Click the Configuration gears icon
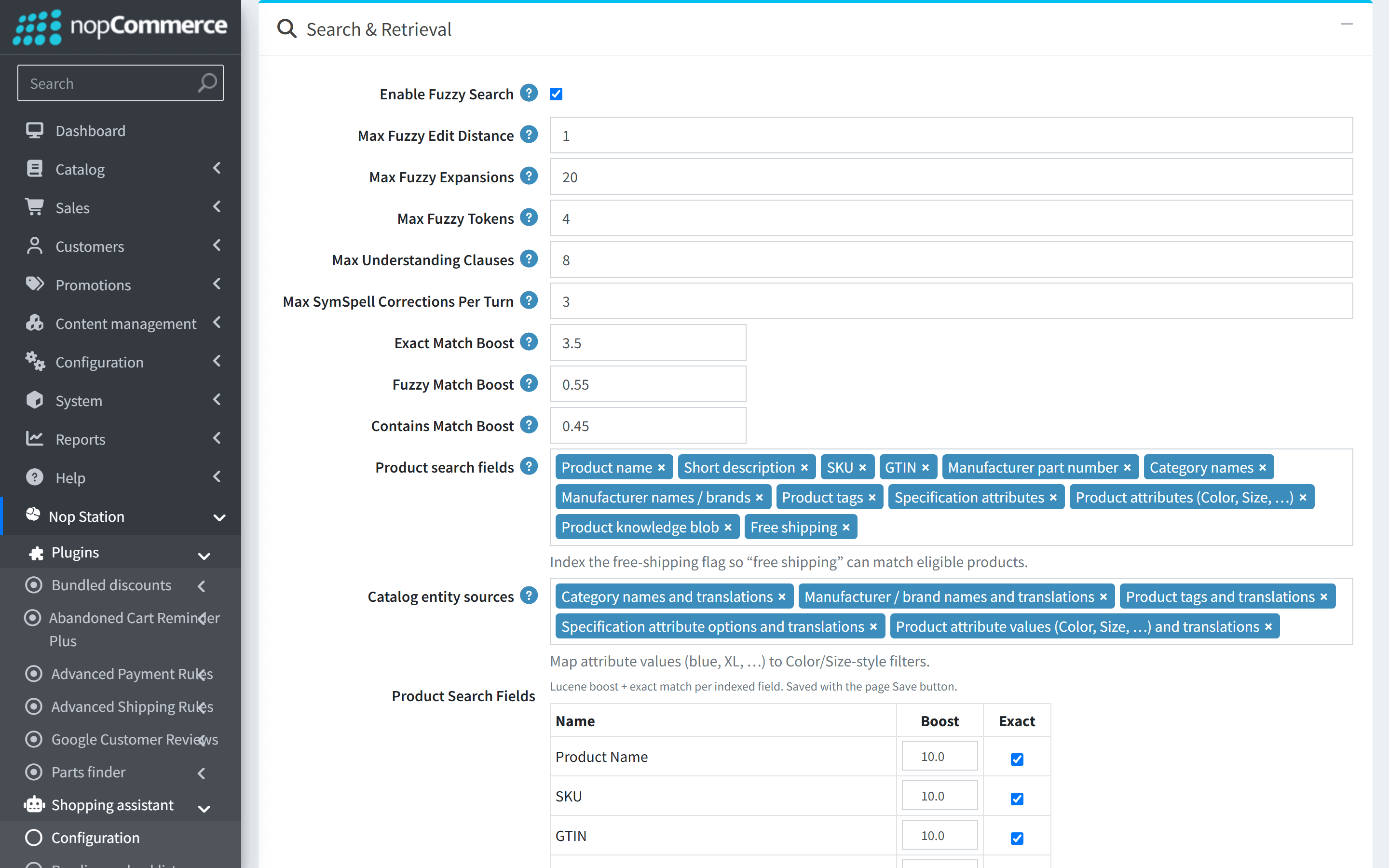 (34, 361)
